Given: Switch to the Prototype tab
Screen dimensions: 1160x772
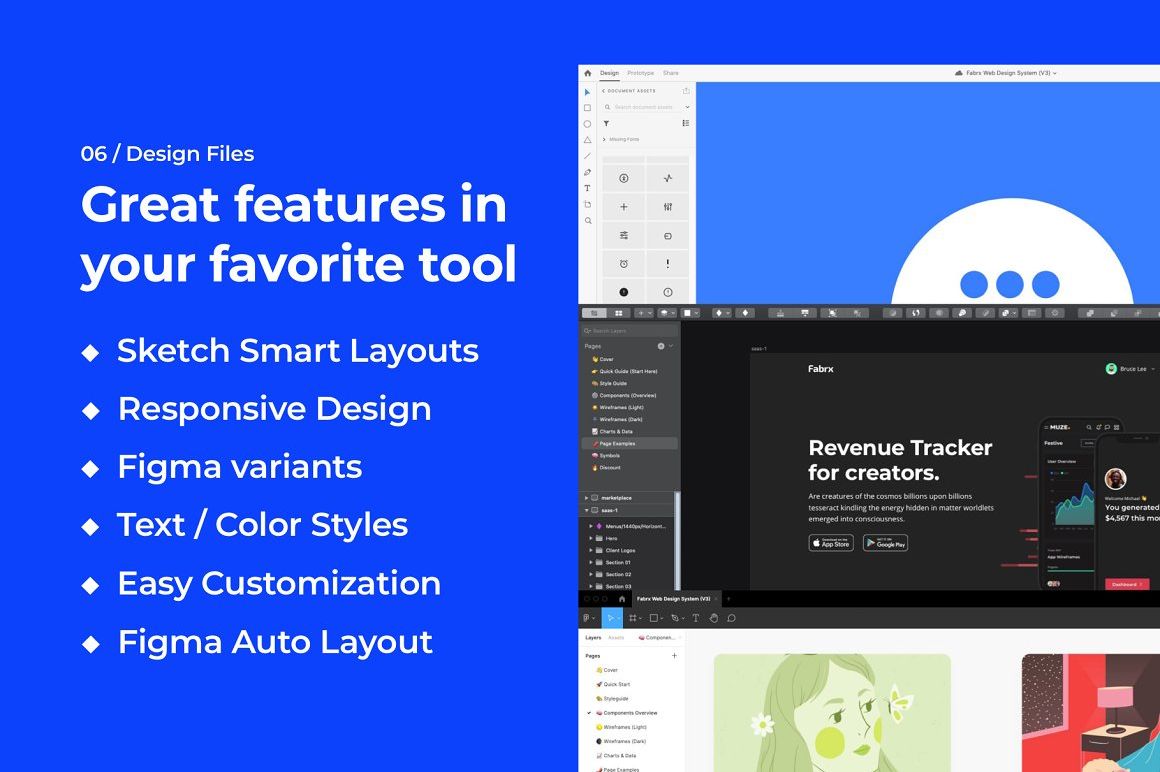Looking at the screenshot, I should (640, 73).
